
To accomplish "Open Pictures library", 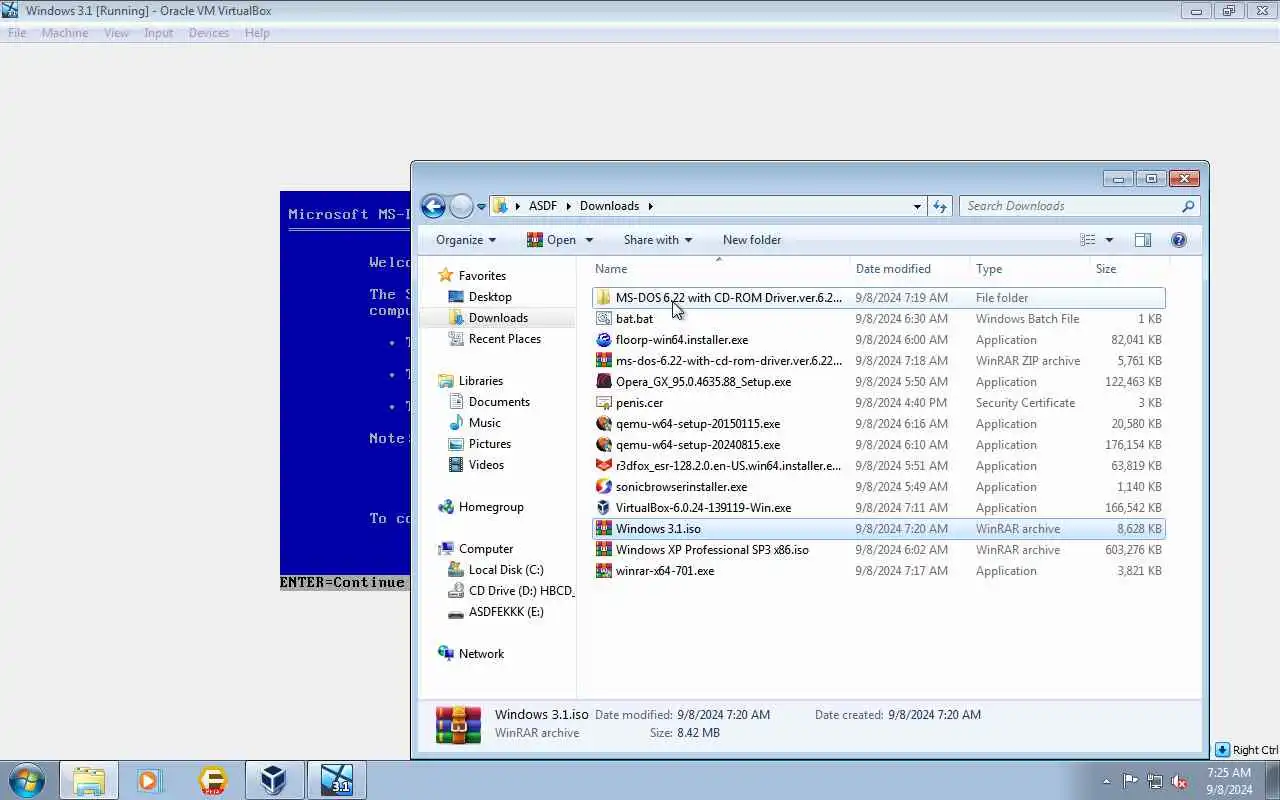I will 490,444.
